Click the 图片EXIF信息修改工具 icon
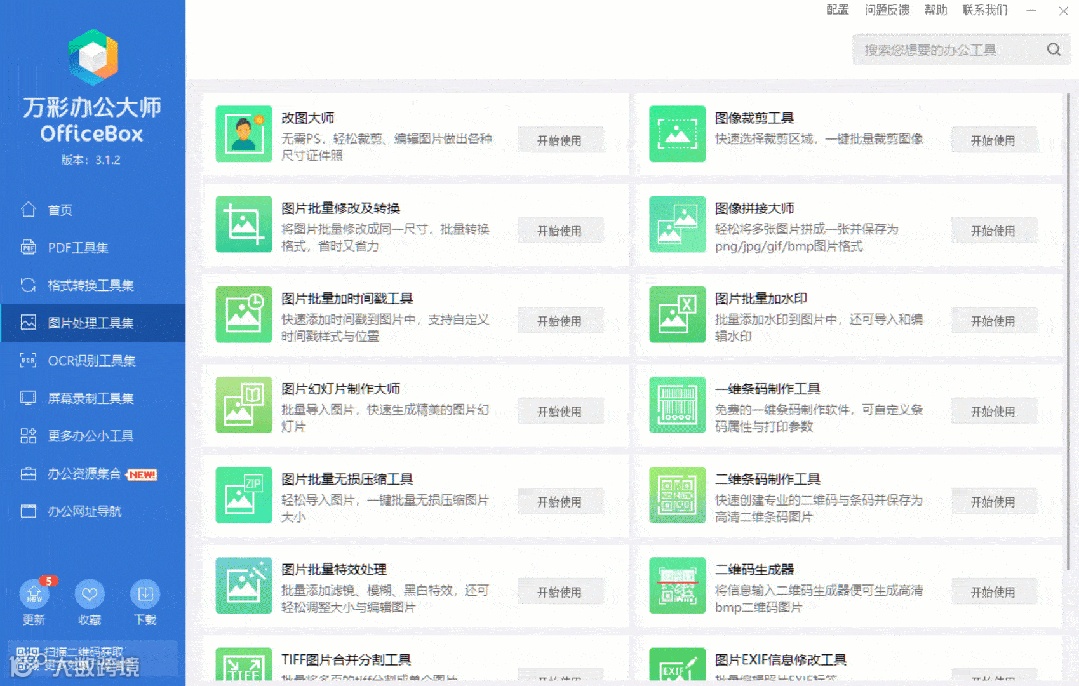Image resolution: width=1079 pixels, height=686 pixels. coord(677,665)
